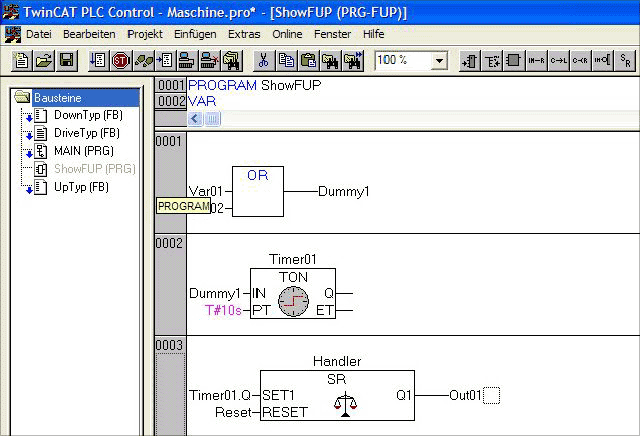Click the TwinCAT application icon in the menu bar

13,34
